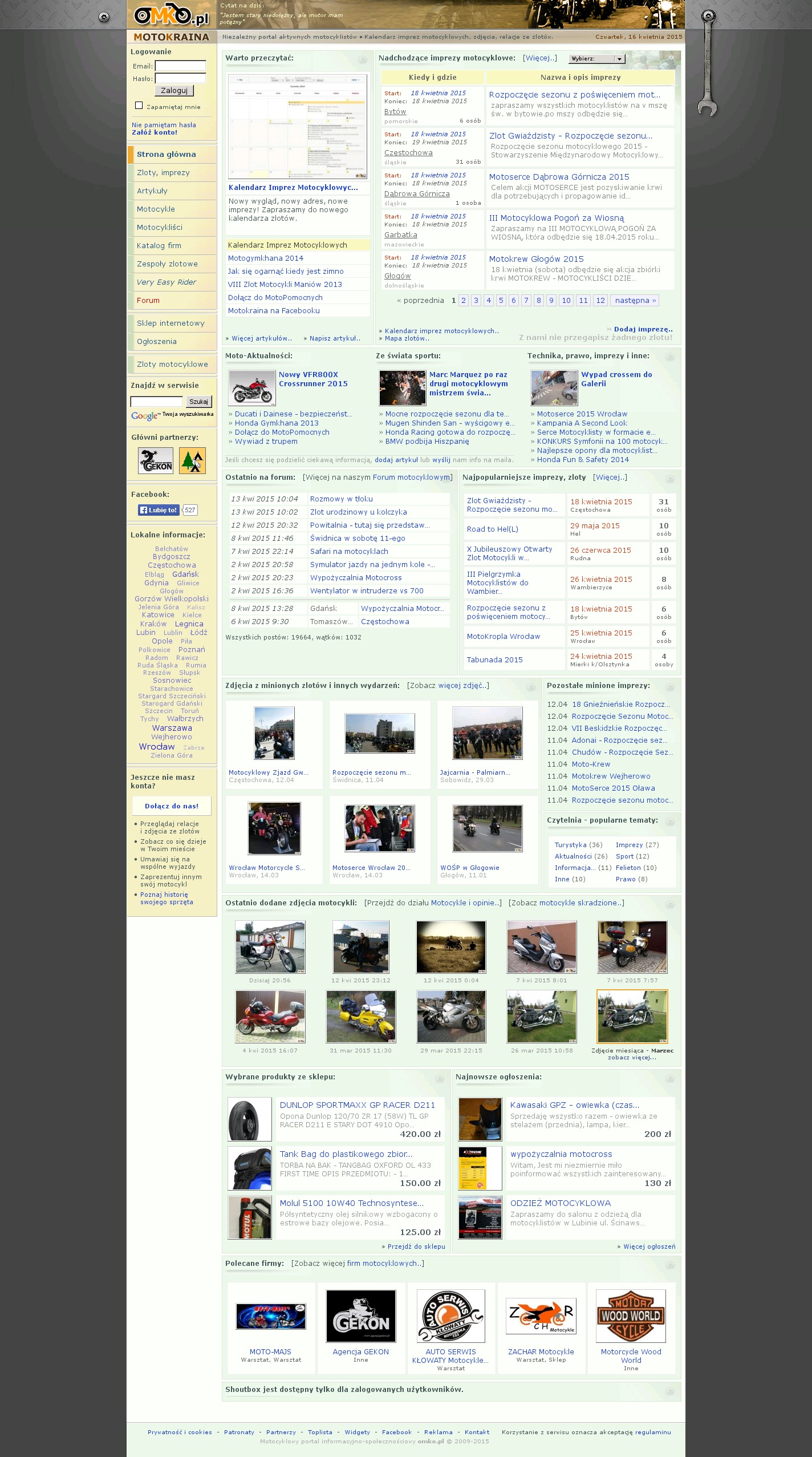Screen dimensions: 812x1457
Task: Go to the 'następna »' events page
Action: [635, 301]
